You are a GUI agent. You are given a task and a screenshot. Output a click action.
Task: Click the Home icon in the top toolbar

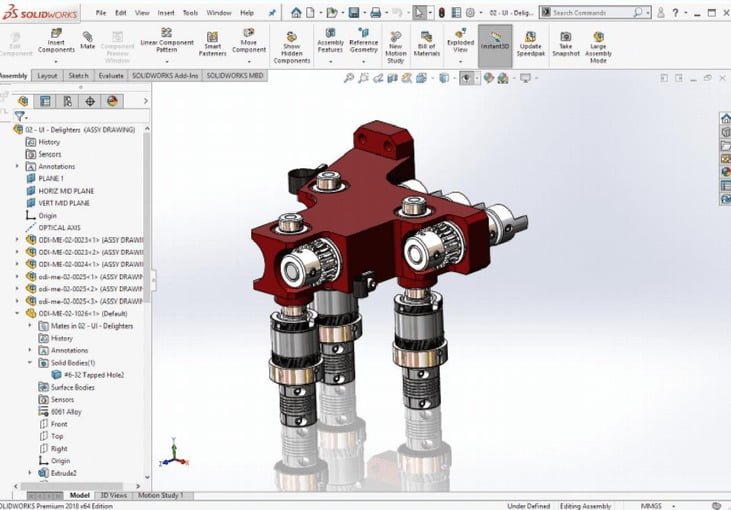point(296,13)
